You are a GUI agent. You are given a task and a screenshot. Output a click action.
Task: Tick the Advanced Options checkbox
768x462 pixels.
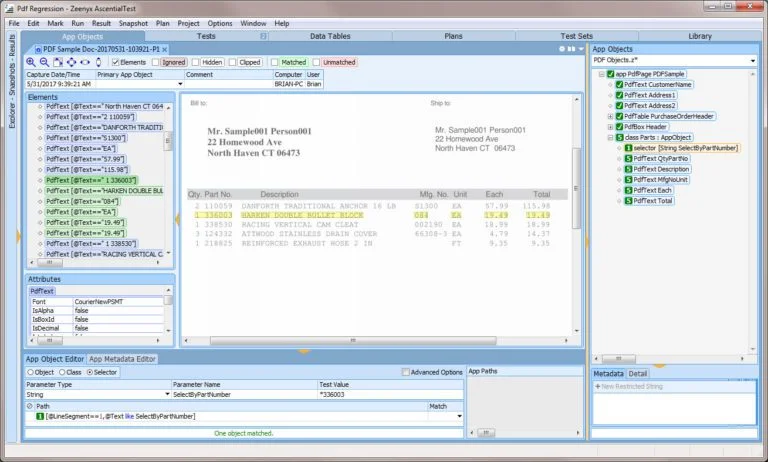click(x=406, y=372)
